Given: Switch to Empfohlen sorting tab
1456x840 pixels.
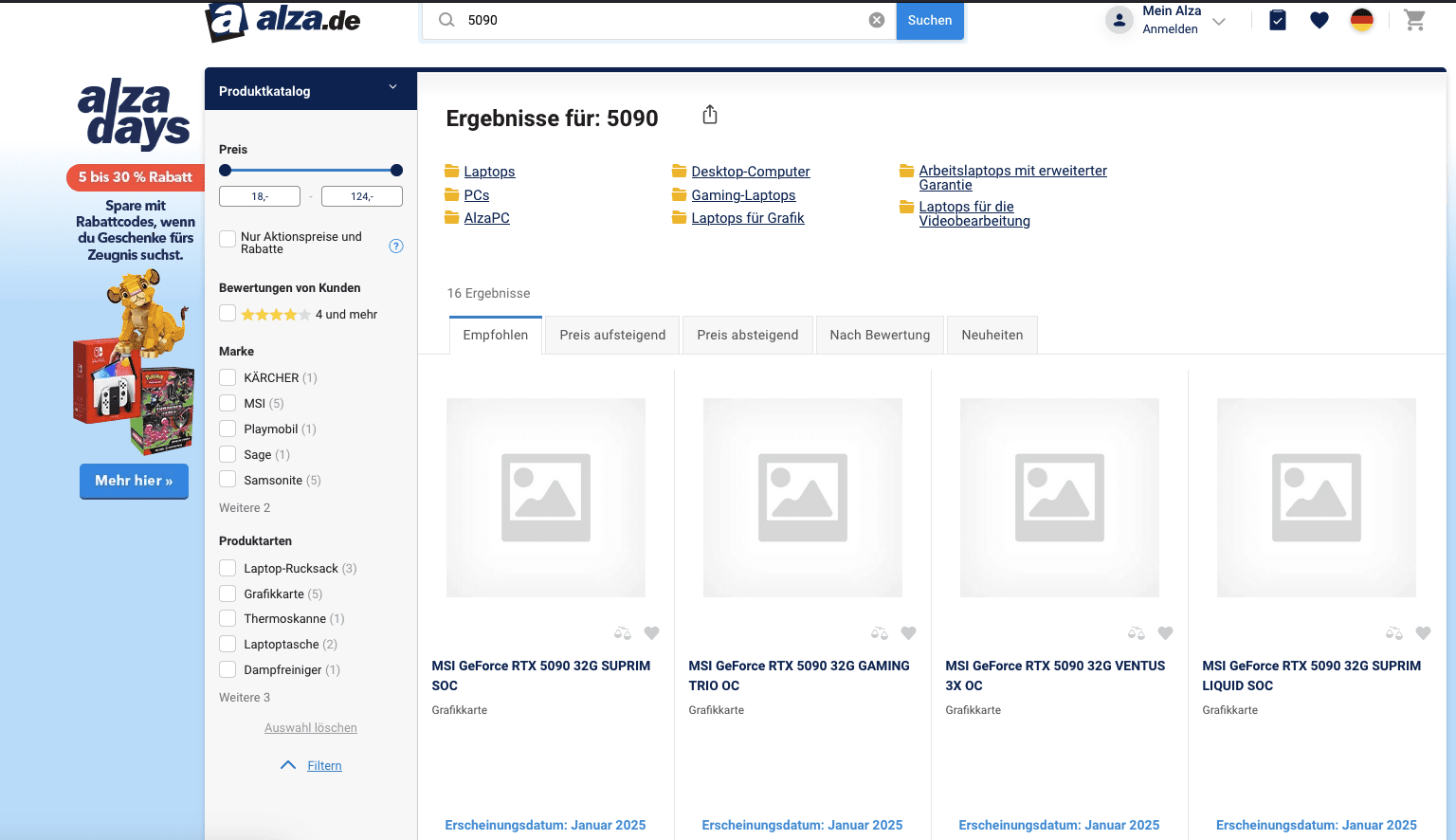Looking at the screenshot, I should [x=496, y=335].
